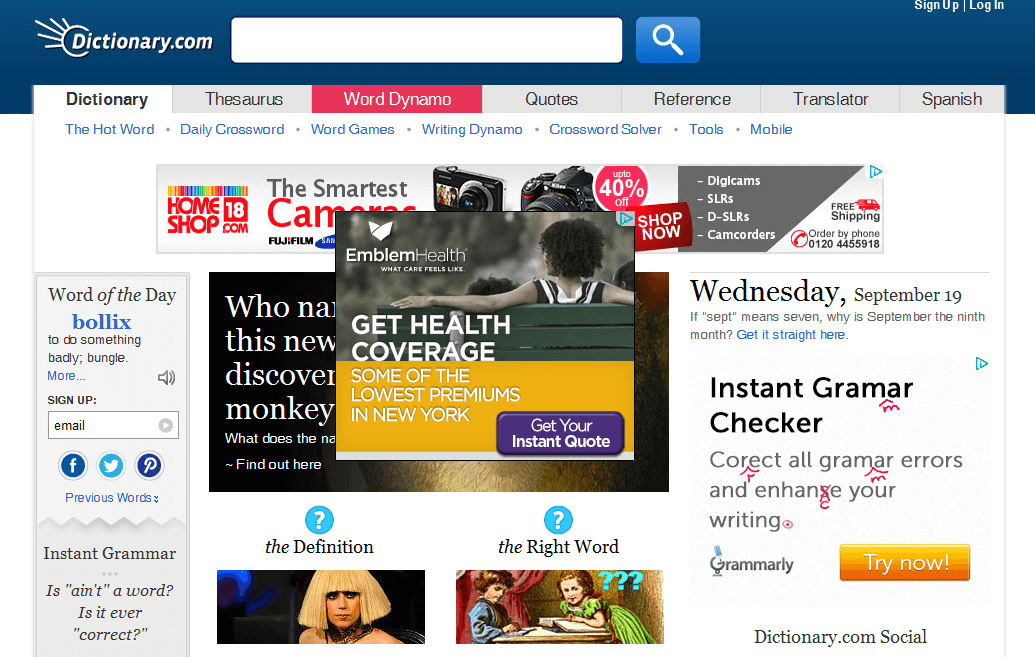The height and width of the screenshot is (657, 1035).
Task: Open the Twitter share icon
Action: pyautogui.click(x=111, y=466)
